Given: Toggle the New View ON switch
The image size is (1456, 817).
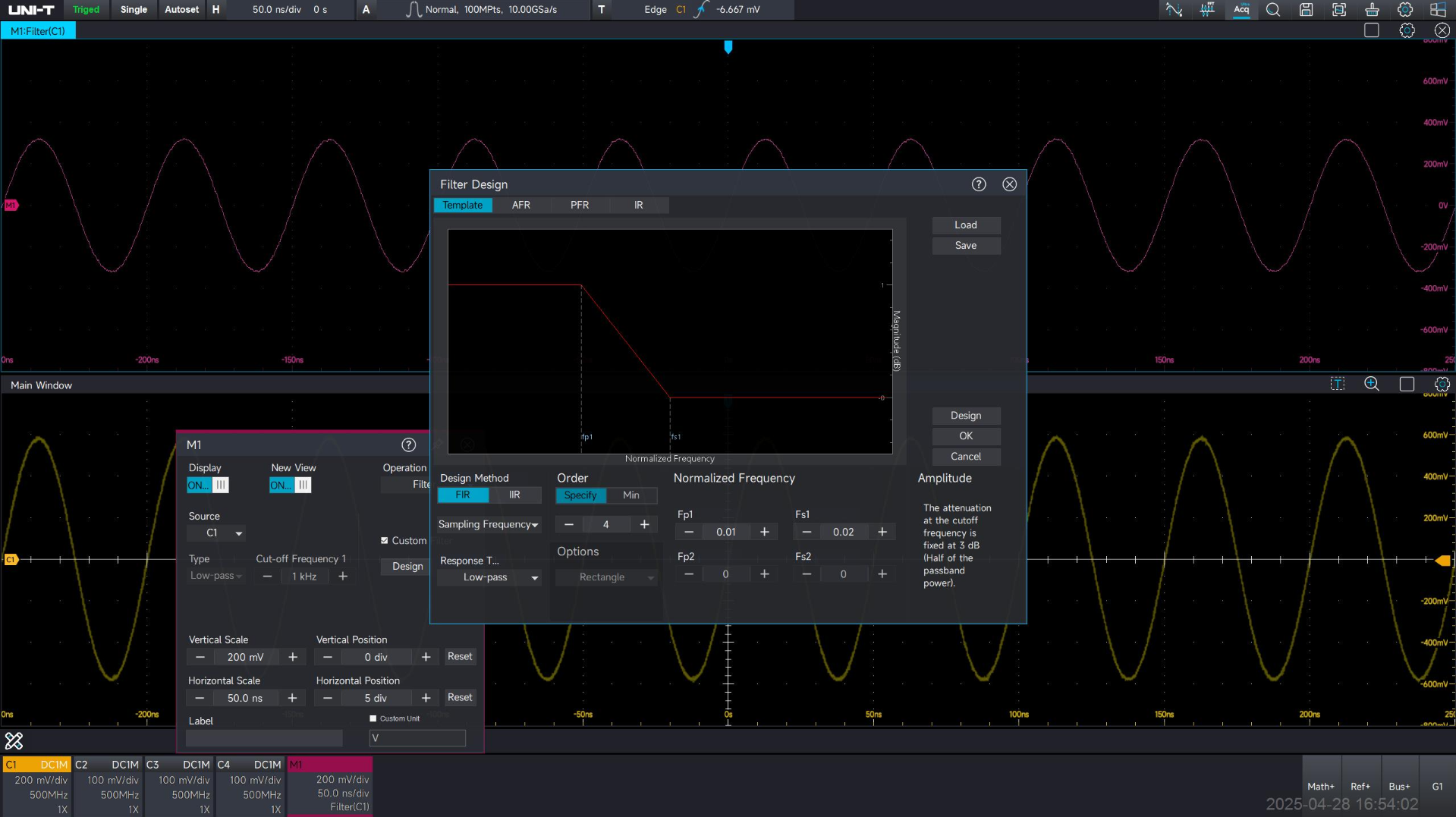Looking at the screenshot, I should (x=290, y=485).
